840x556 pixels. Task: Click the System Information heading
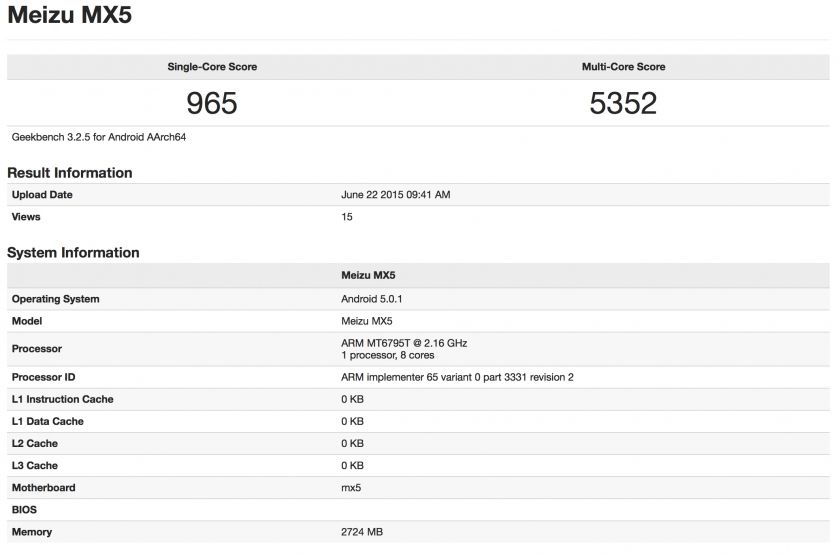(73, 253)
